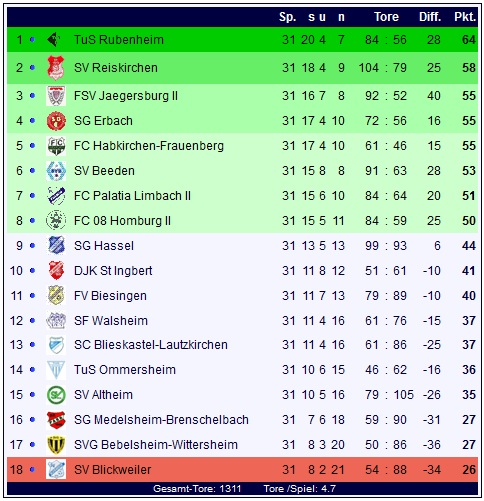Click the DJK St Ingbert crest
This screenshot has height=501, width=484.
pos(56,270)
